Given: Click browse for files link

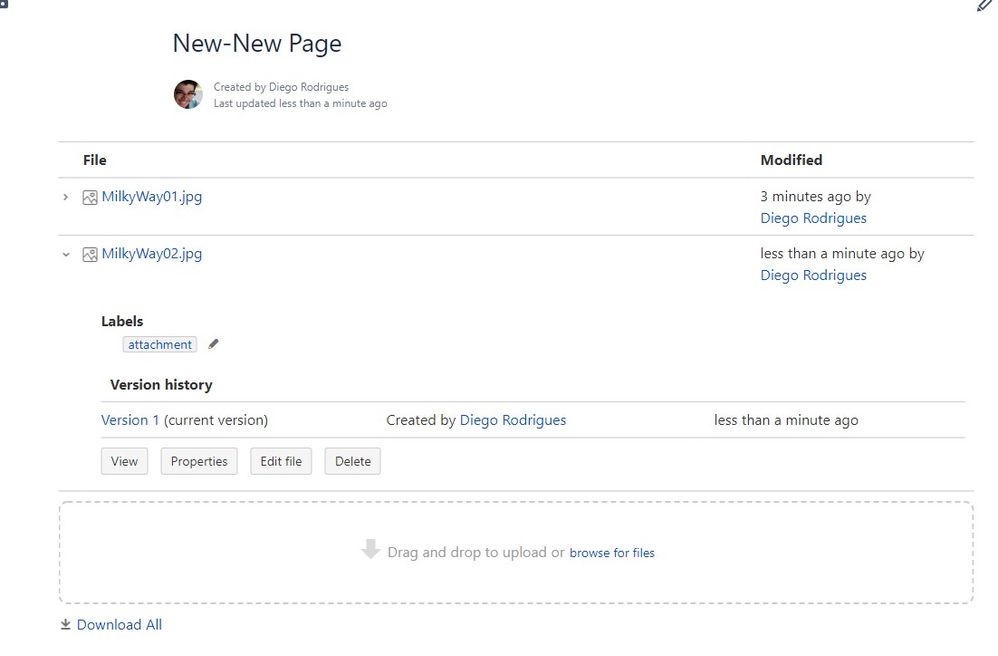Looking at the screenshot, I should tap(612, 553).
